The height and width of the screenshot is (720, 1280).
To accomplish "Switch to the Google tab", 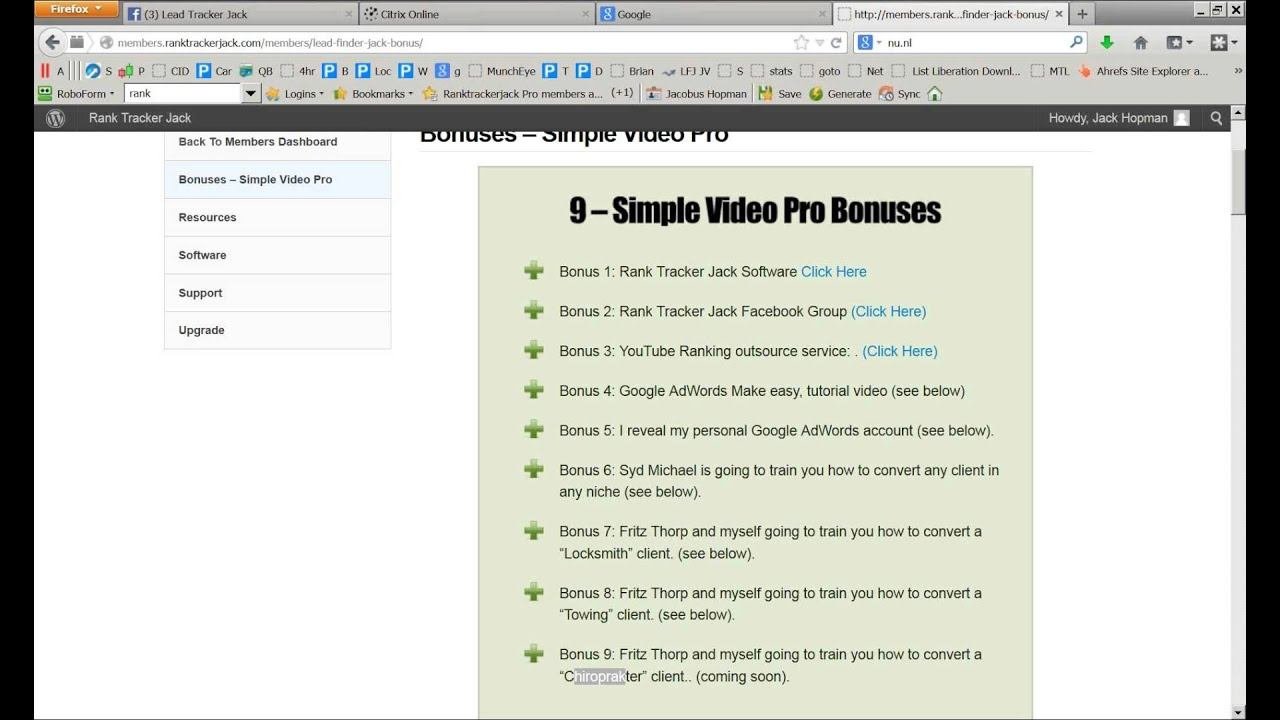I will point(713,14).
